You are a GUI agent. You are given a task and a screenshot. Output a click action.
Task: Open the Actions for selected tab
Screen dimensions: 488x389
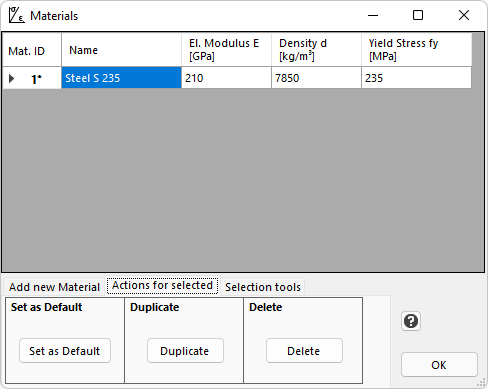coord(162,286)
